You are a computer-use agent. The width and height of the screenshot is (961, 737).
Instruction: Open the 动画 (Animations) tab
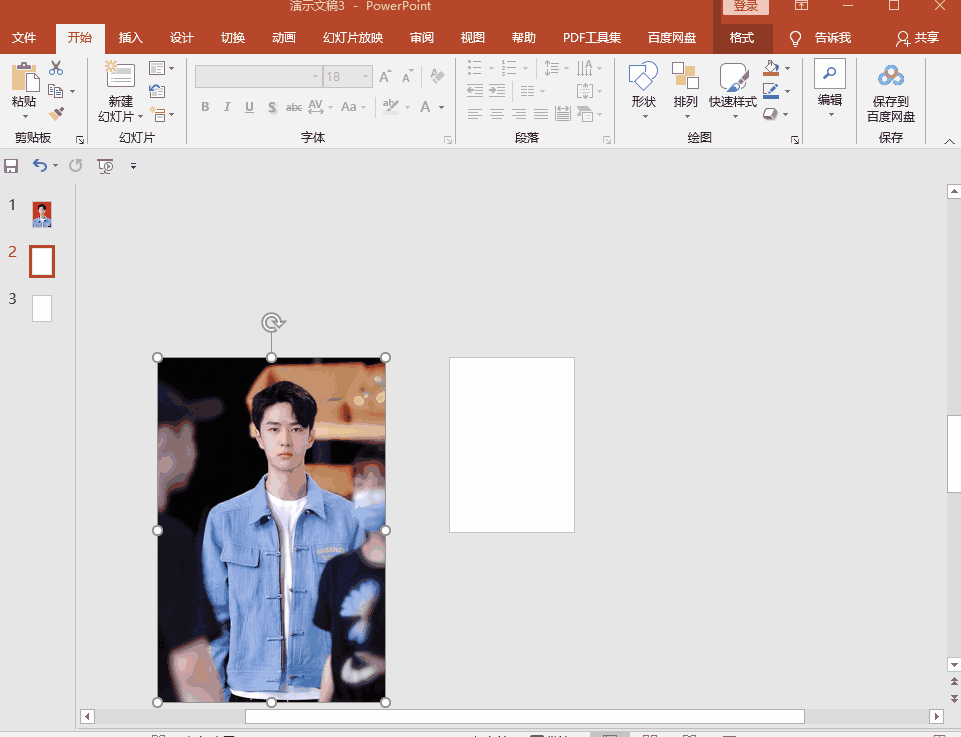pos(284,38)
